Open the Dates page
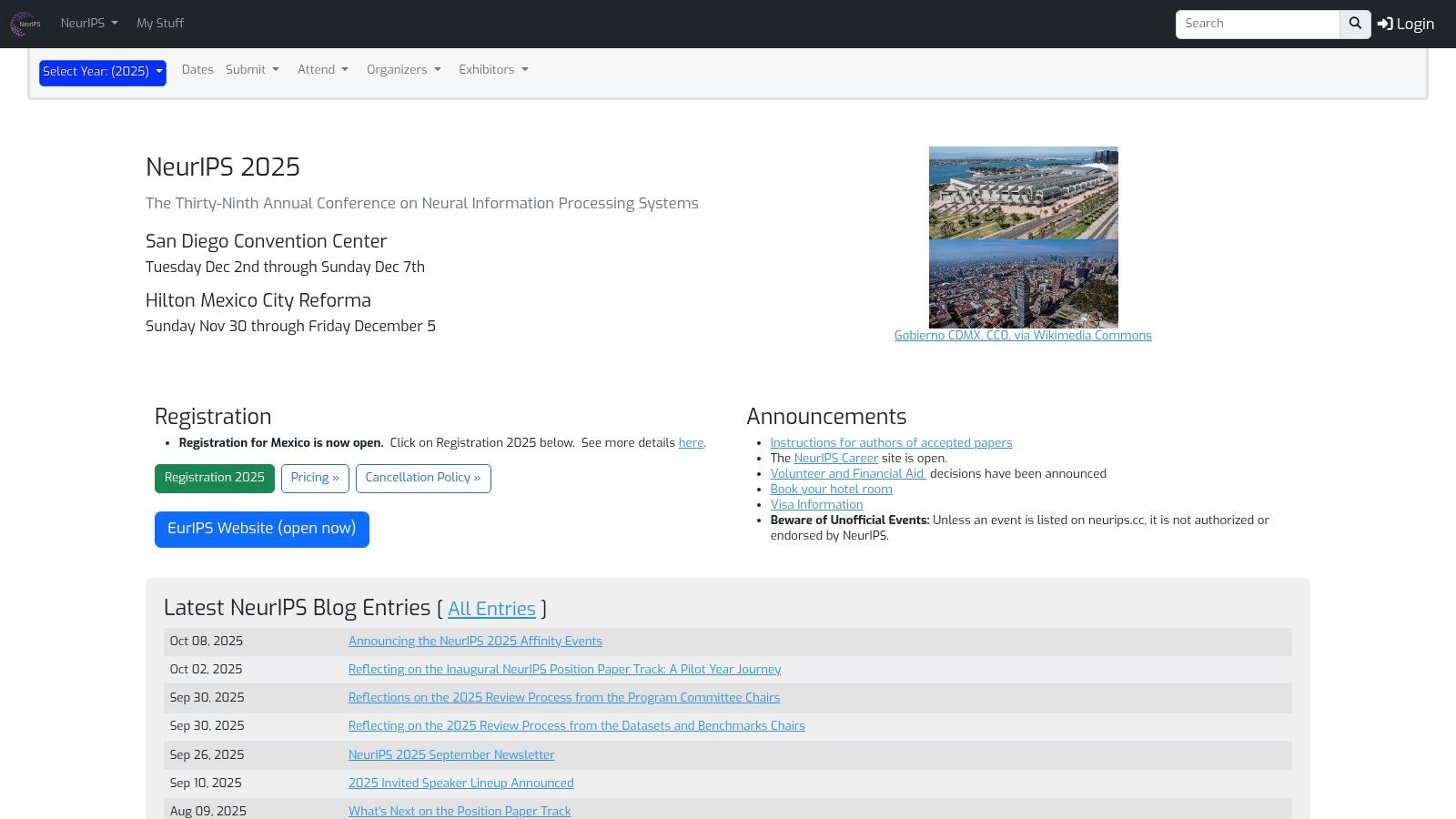Viewport: 1456px width, 819px height. click(197, 70)
